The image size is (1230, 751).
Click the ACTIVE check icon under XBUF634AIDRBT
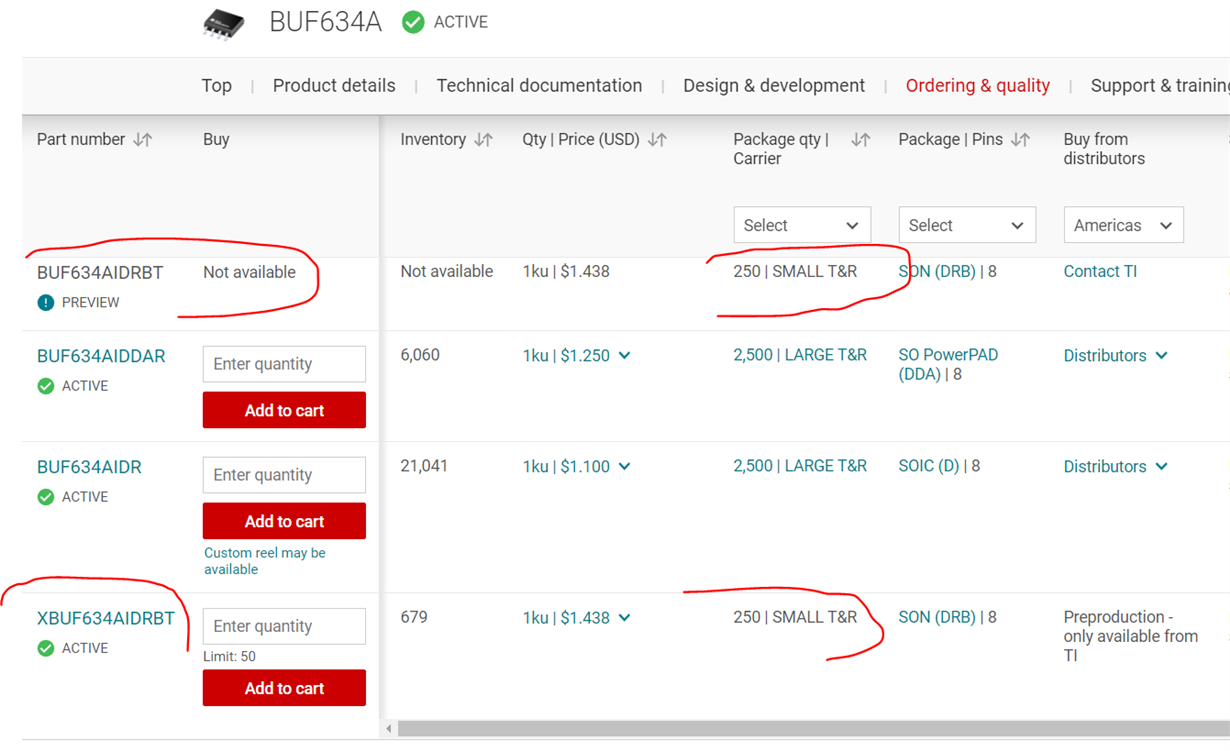tap(46, 648)
